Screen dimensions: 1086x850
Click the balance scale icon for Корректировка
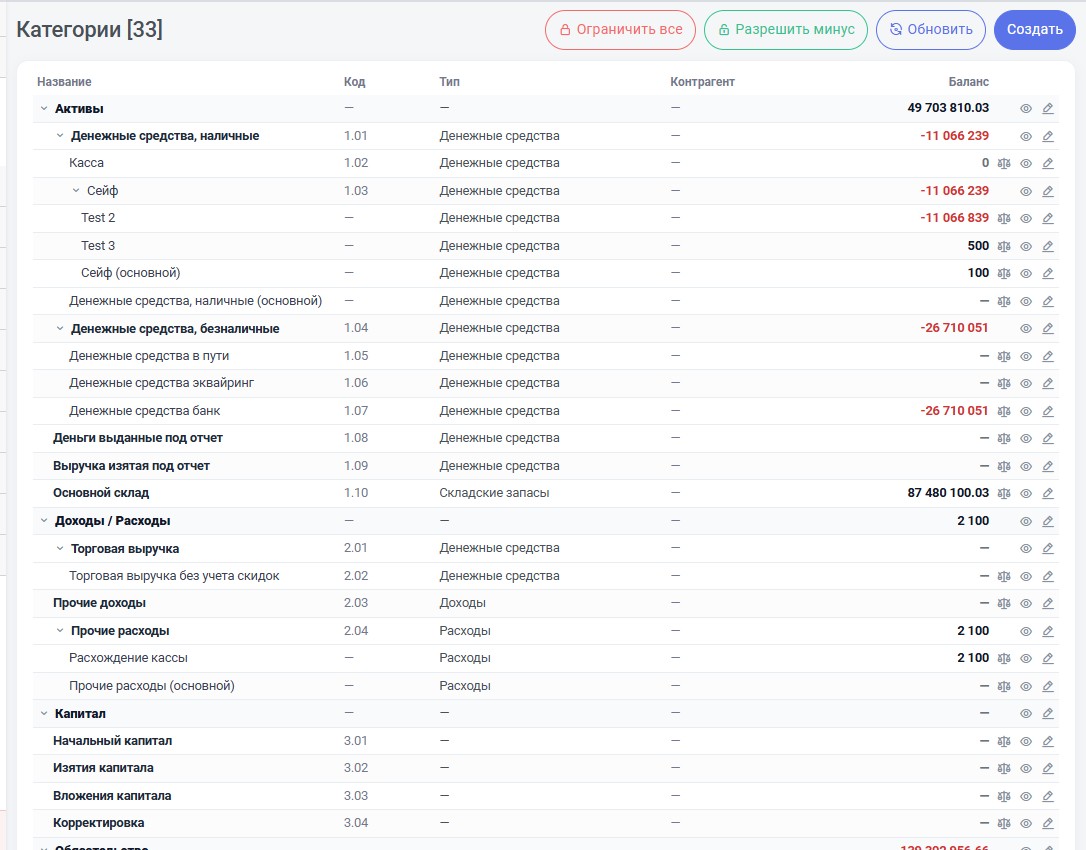point(1004,824)
